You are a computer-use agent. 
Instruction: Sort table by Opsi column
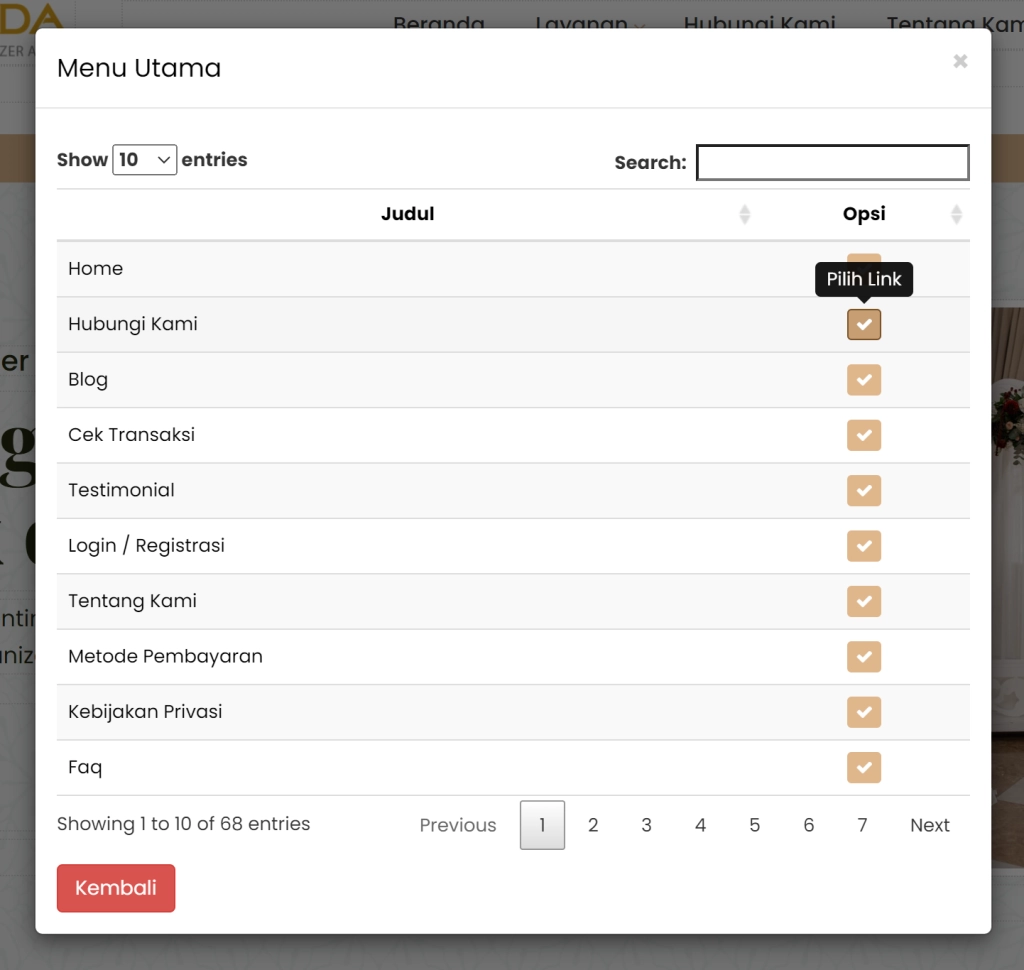coord(864,214)
